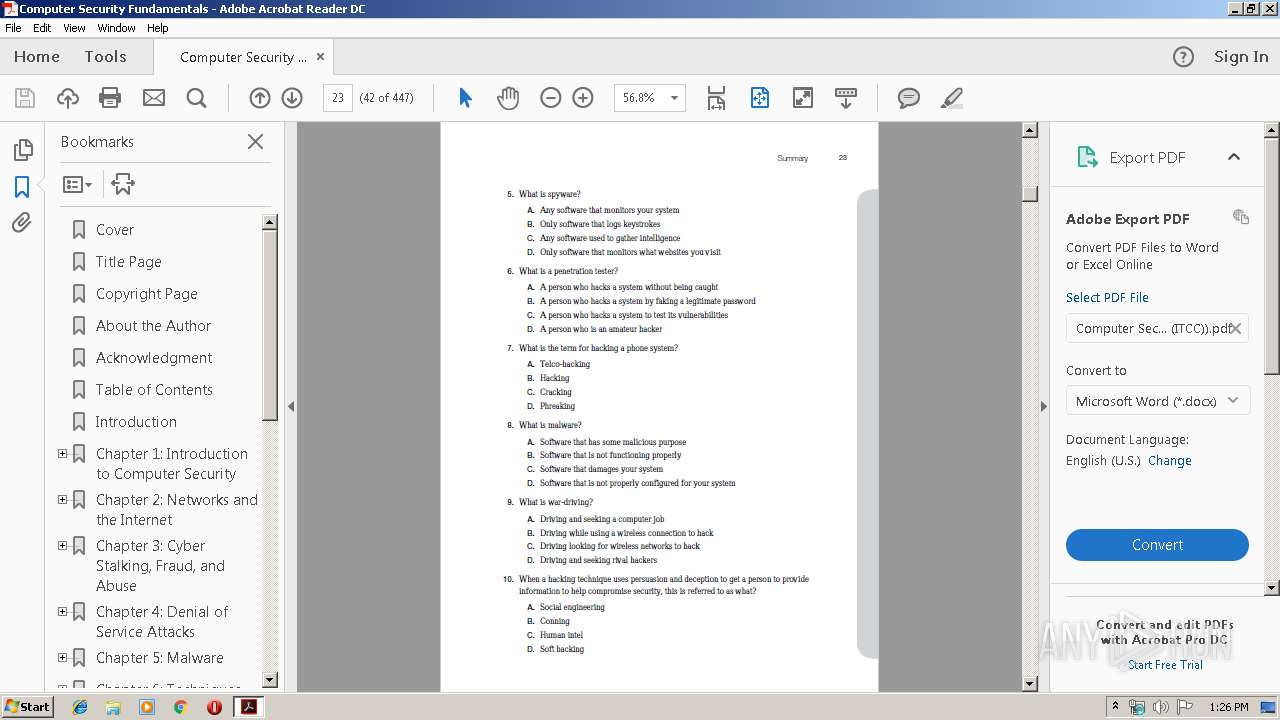Open the Edit menu
This screenshot has height=720, width=1280.
[x=42, y=28]
